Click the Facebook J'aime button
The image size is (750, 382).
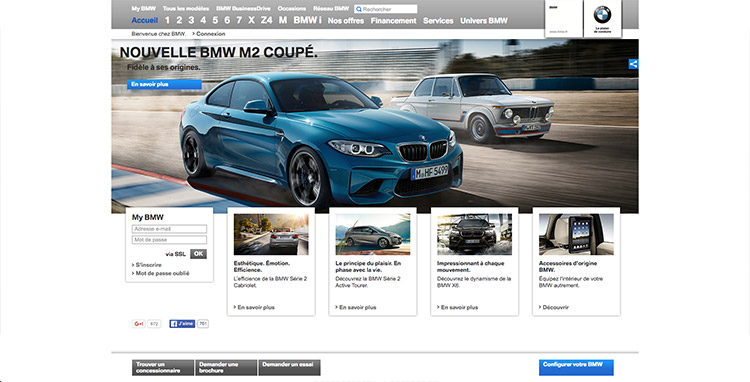pos(182,324)
